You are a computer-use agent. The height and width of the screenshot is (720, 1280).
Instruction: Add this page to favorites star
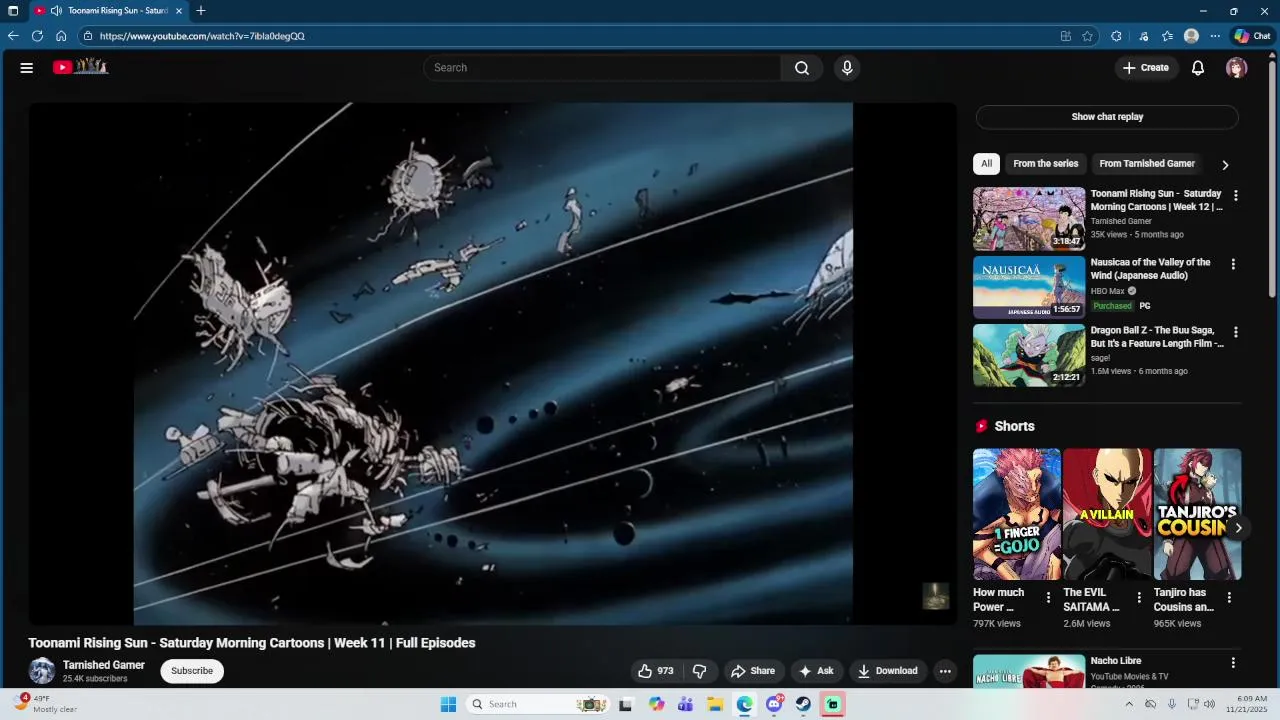1087,36
